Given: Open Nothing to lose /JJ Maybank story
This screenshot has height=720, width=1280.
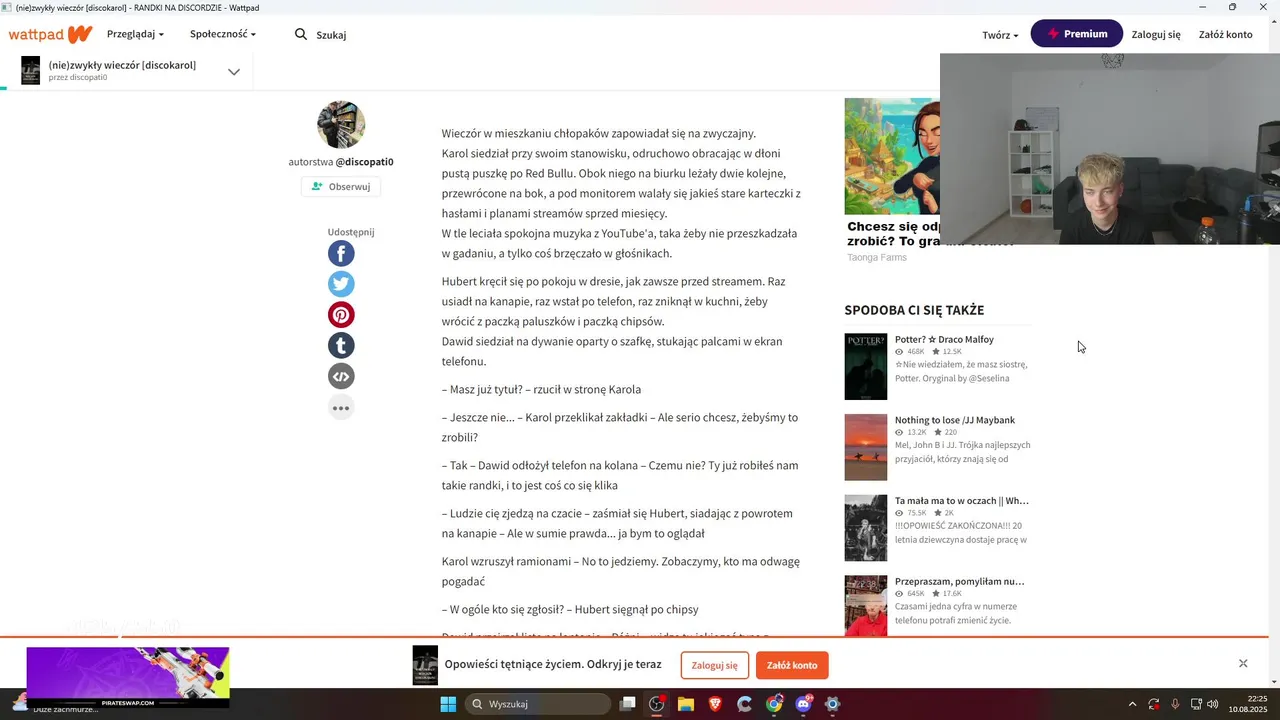Looking at the screenshot, I should click(x=955, y=420).
